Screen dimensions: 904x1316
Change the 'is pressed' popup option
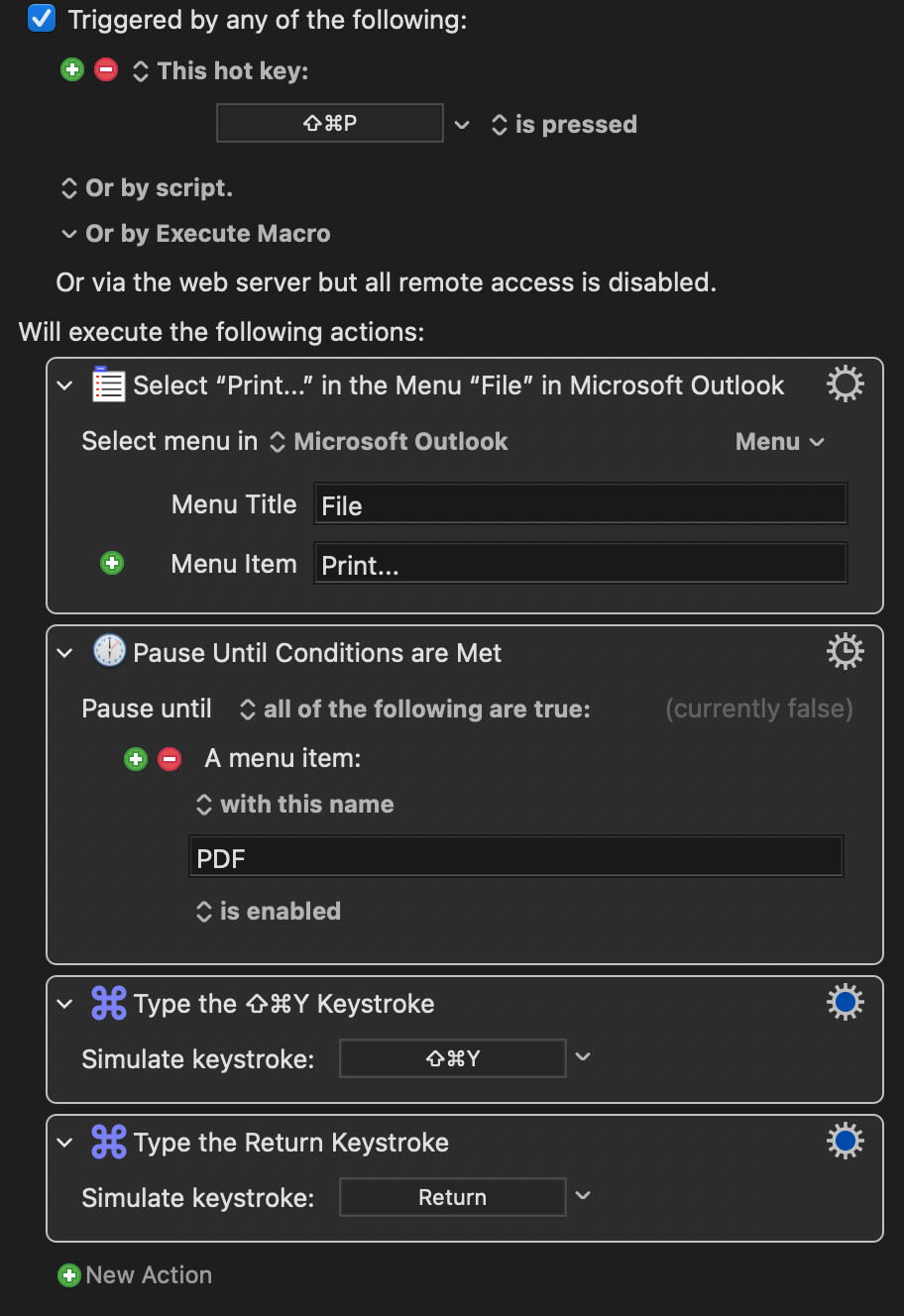(x=564, y=125)
